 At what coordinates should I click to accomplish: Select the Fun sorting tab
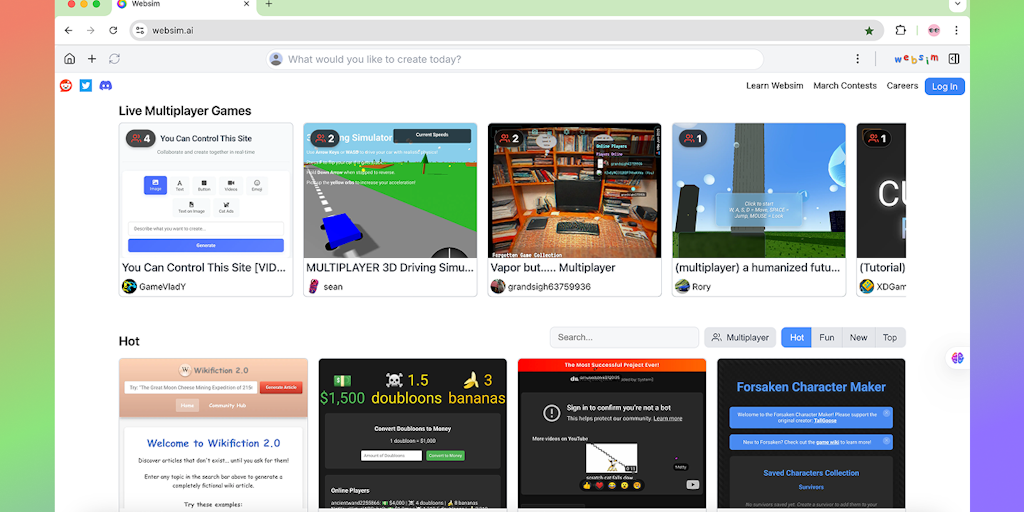click(x=827, y=338)
